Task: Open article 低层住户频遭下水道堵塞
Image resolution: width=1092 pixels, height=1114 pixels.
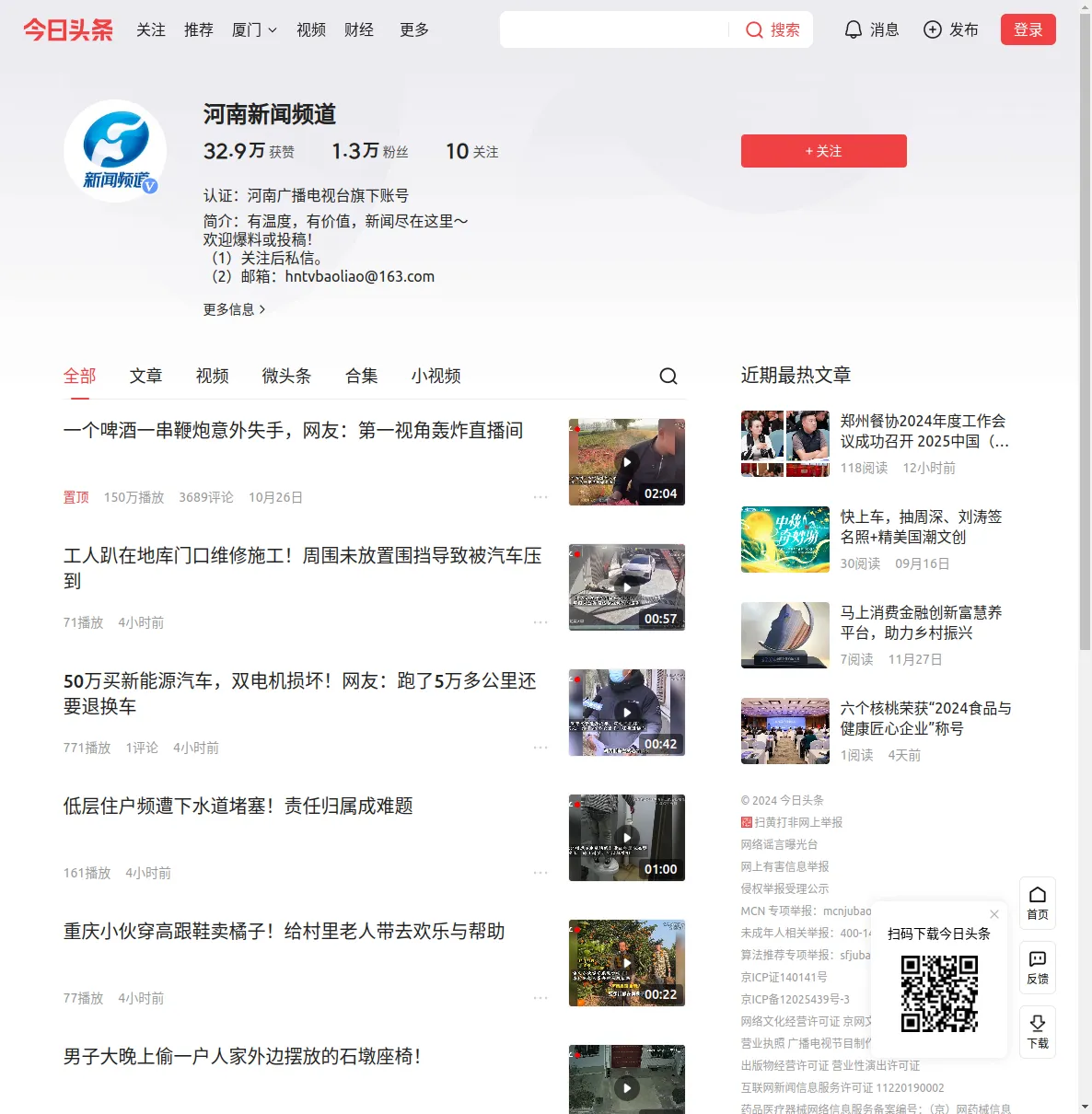Action: click(x=238, y=806)
